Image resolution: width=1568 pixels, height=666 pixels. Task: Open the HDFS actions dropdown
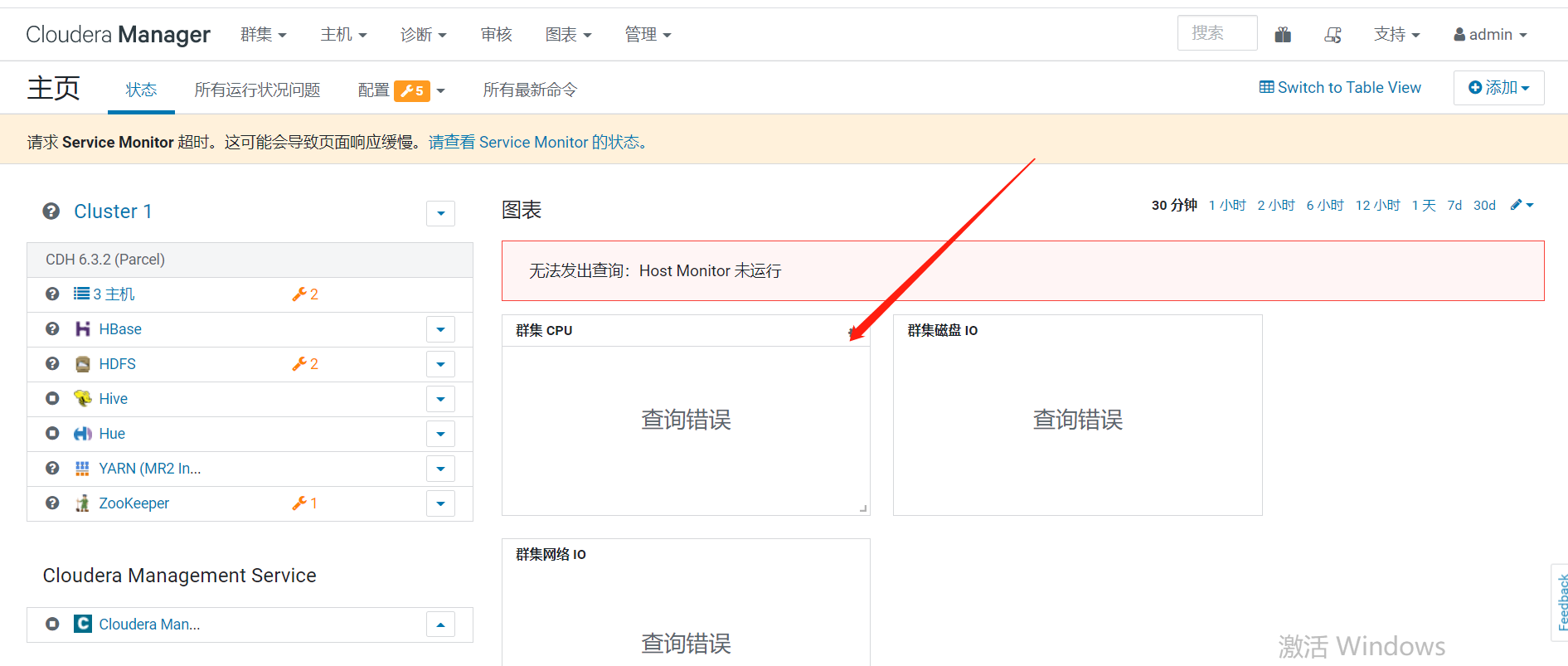[x=440, y=364]
